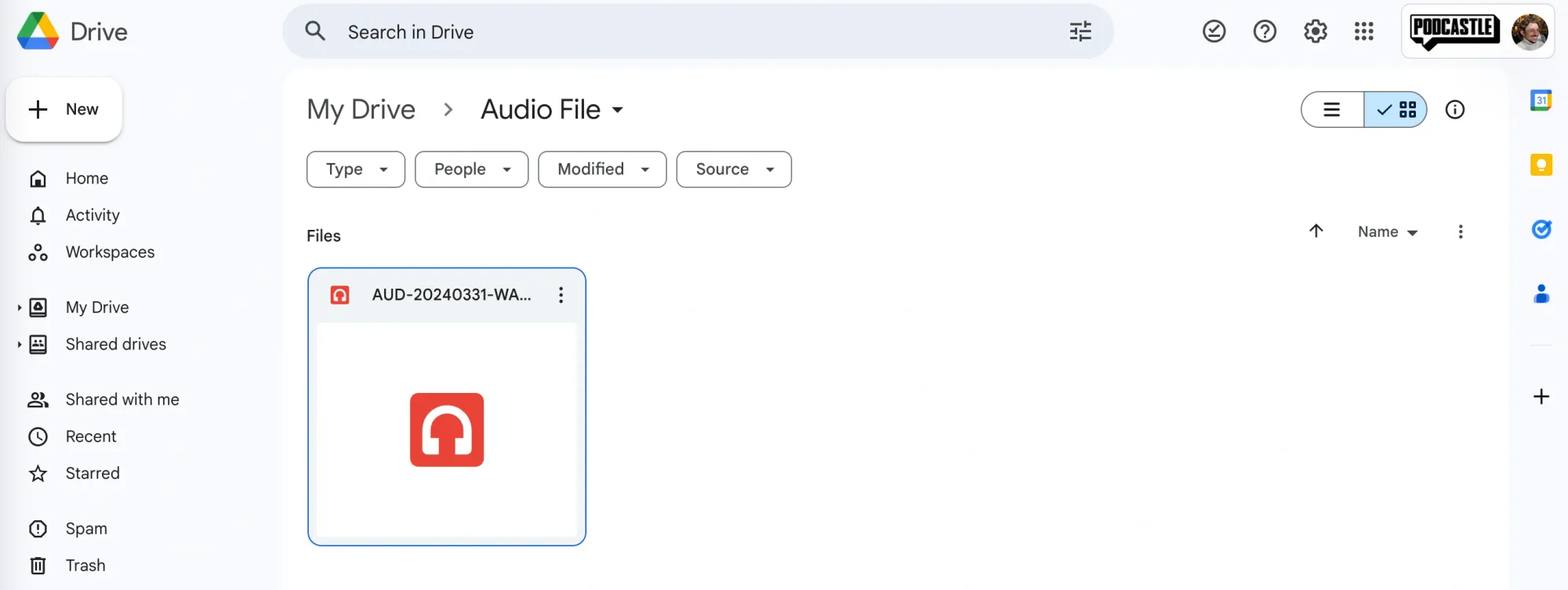Open the Google apps grid launcher
The height and width of the screenshot is (590, 1568).
click(x=1364, y=31)
